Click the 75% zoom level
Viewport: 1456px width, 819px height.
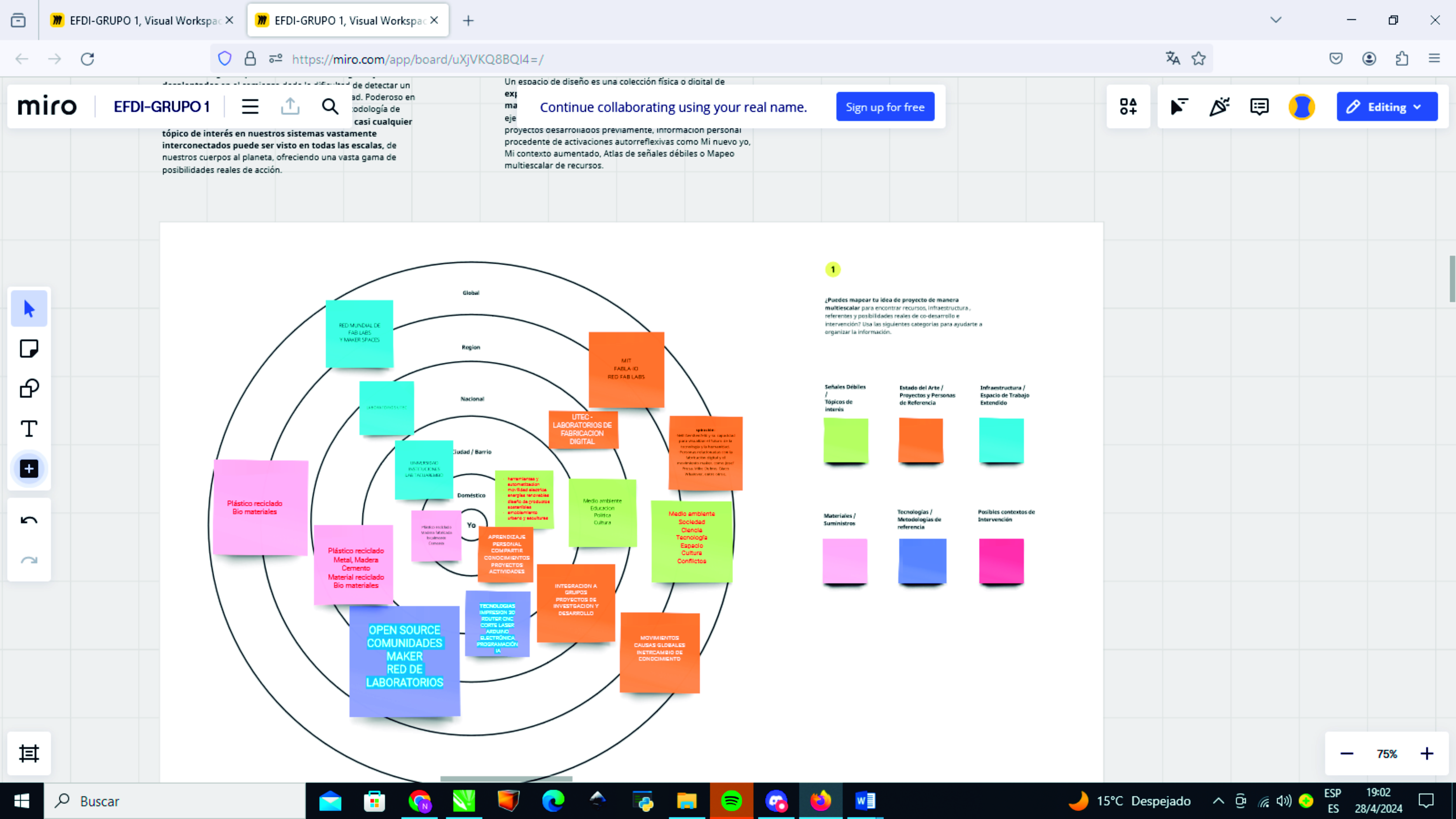pos(1387,753)
